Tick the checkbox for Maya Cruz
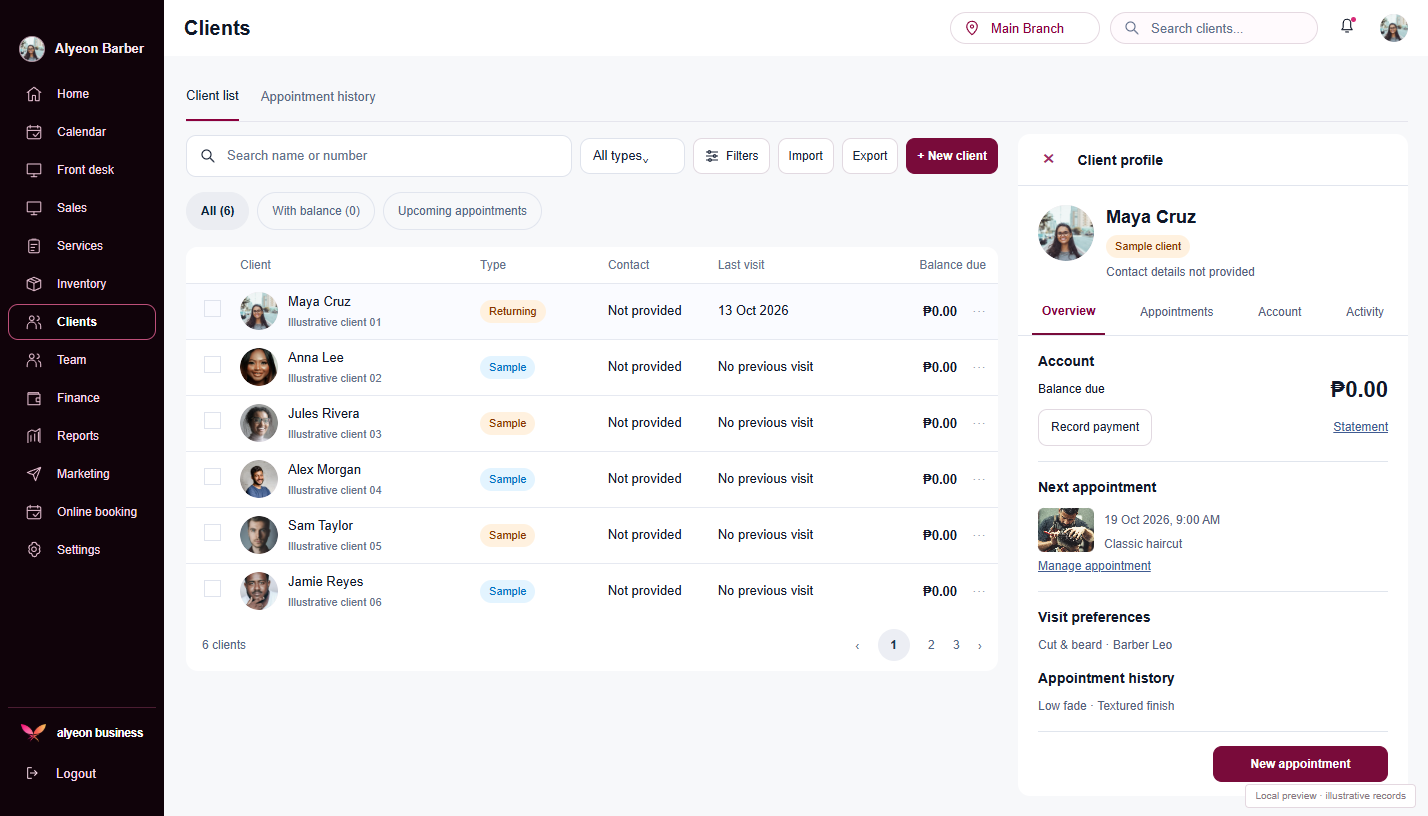 (212, 309)
